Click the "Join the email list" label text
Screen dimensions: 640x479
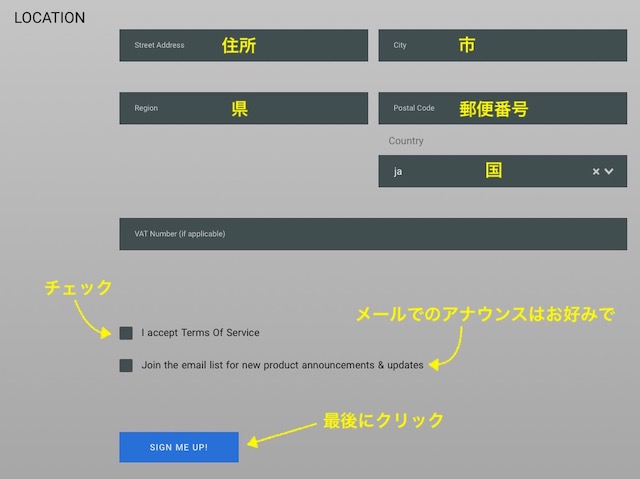pyautogui.click(x=282, y=365)
